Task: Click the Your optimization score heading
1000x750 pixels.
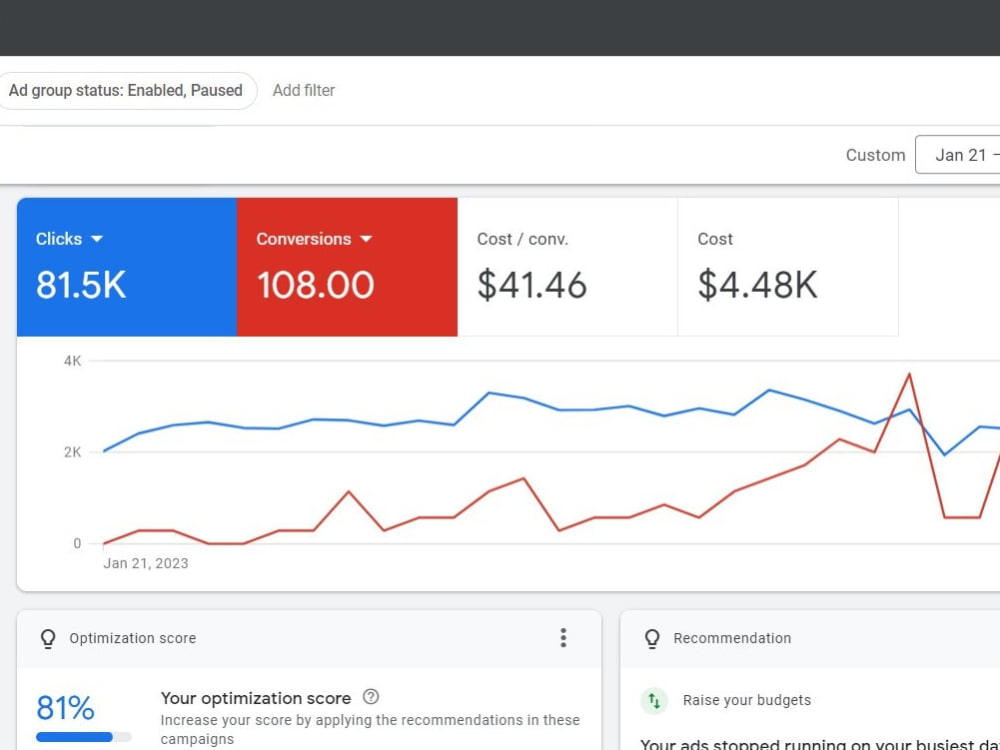Action: point(256,698)
